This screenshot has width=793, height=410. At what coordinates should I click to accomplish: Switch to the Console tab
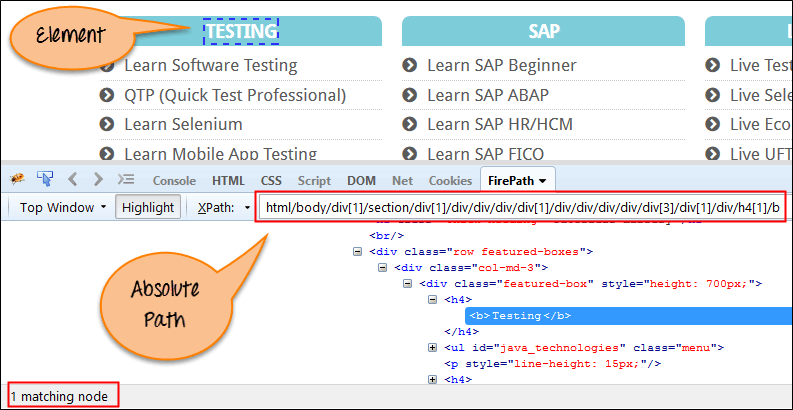click(173, 181)
